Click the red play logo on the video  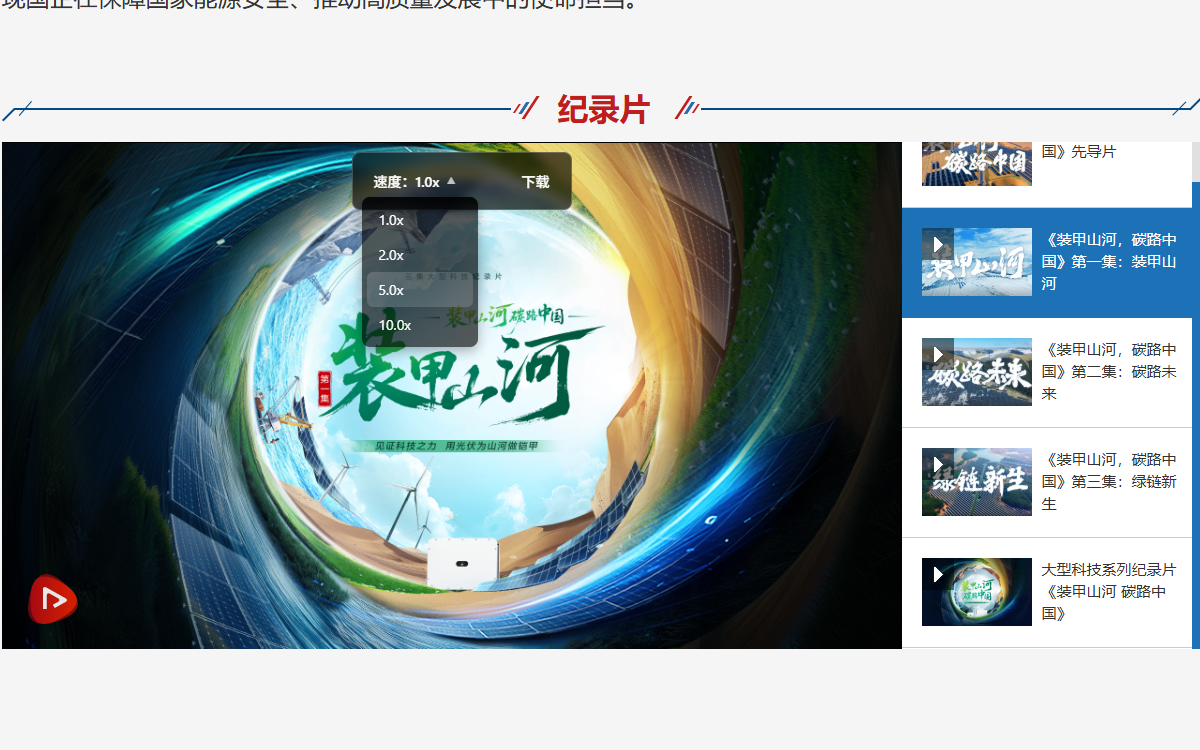point(52,599)
